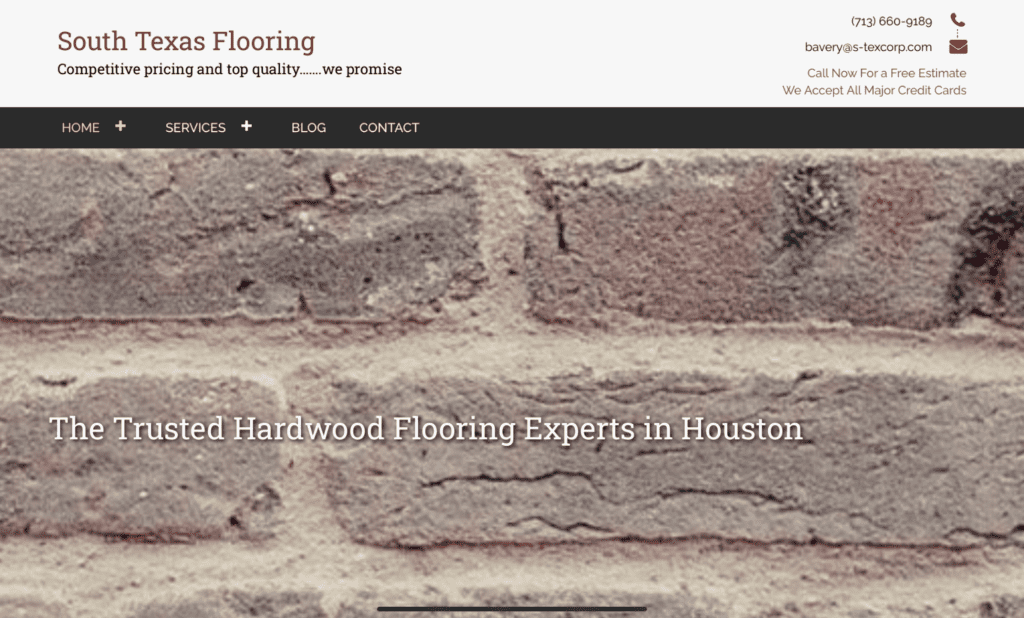Open the Services menu item
The height and width of the screenshot is (618, 1024).
pyautogui.click(x=195, y=128)
